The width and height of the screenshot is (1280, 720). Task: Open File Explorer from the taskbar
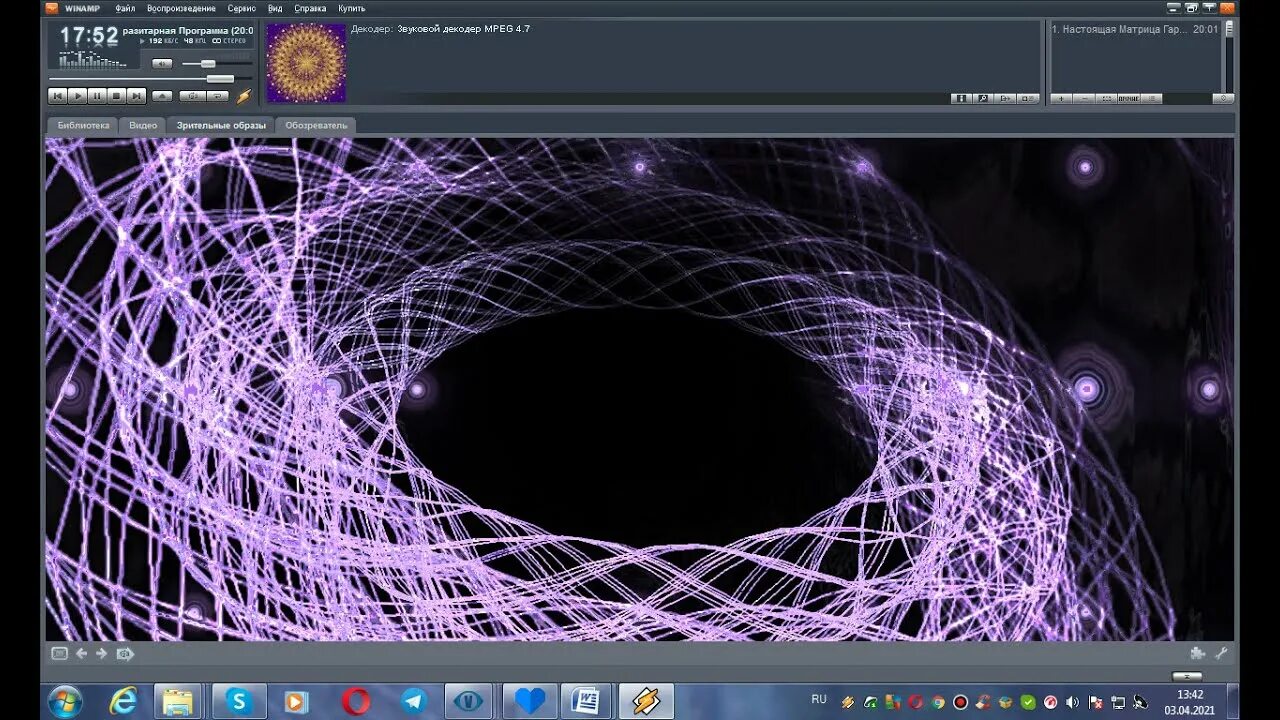(178, 701)
